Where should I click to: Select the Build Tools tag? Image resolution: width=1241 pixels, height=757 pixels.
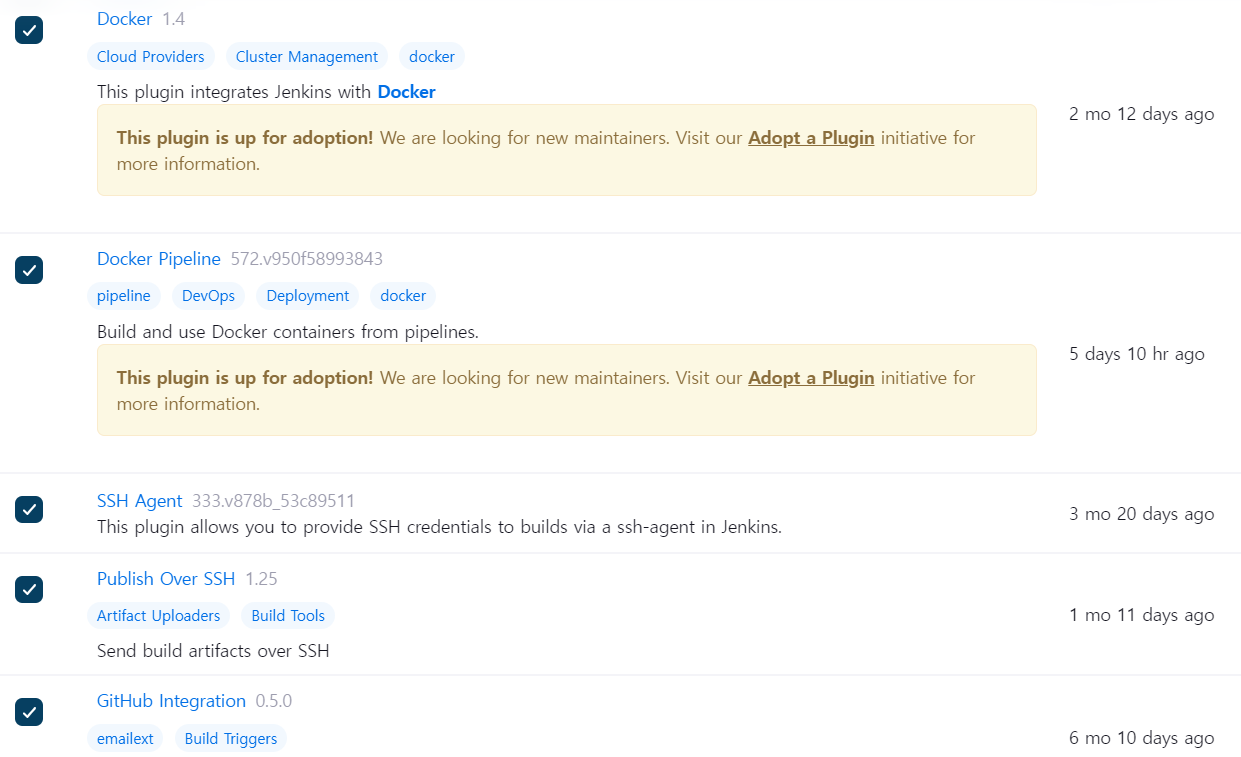click(x=288, y=616)
